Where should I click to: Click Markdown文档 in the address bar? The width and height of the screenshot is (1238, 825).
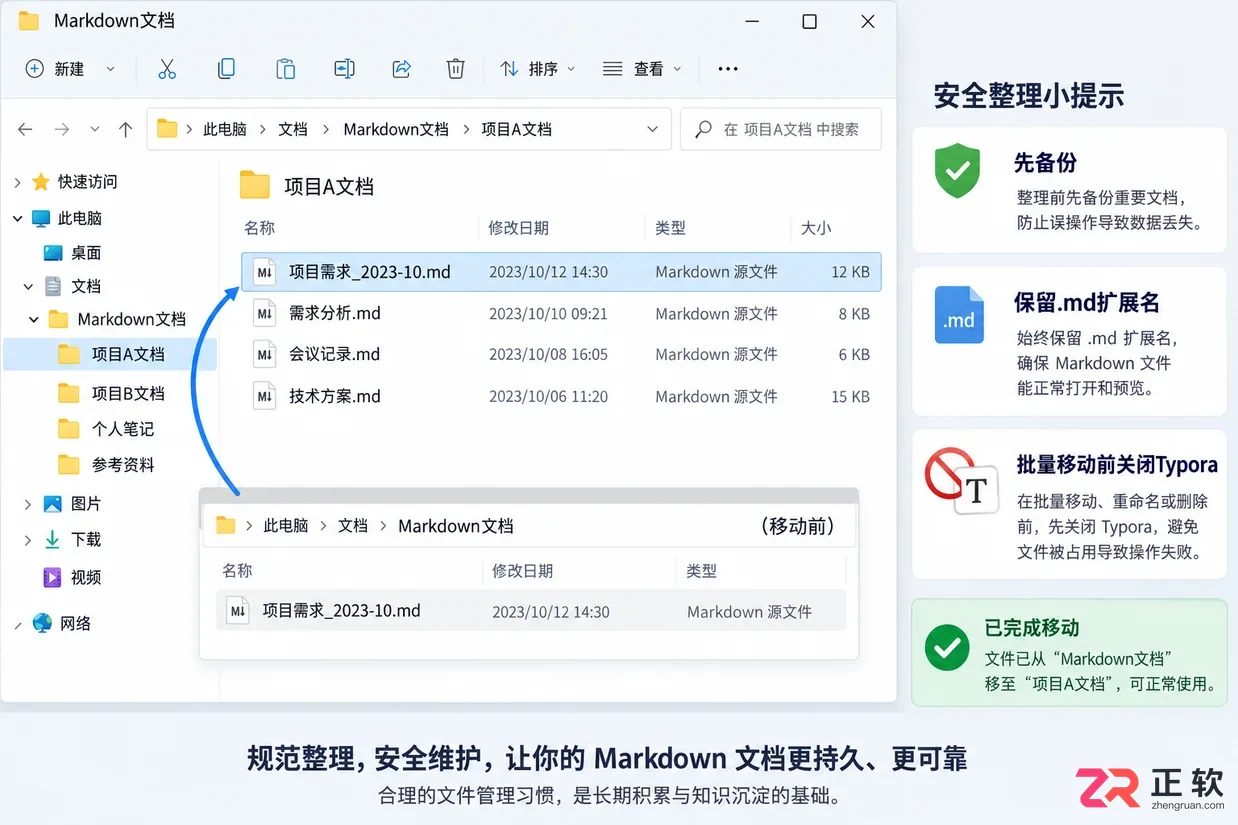point(396,129)
